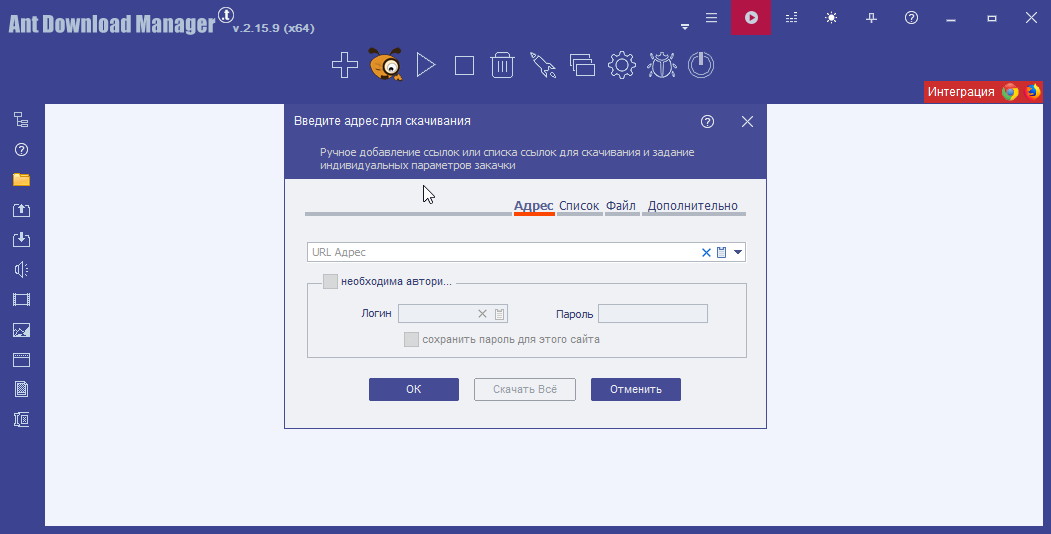
Task: Click the red video play button
Action: 751,18
